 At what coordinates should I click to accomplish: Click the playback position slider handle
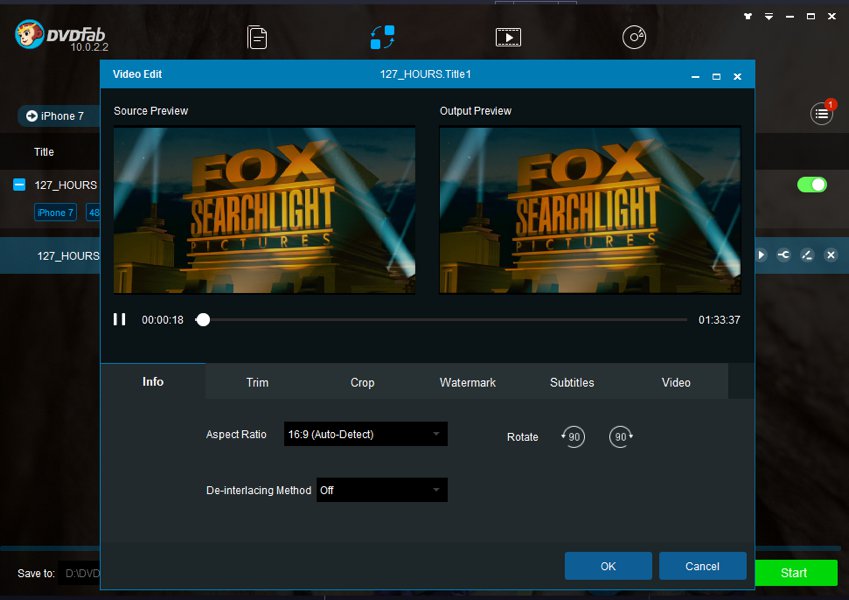pos(203,319)
